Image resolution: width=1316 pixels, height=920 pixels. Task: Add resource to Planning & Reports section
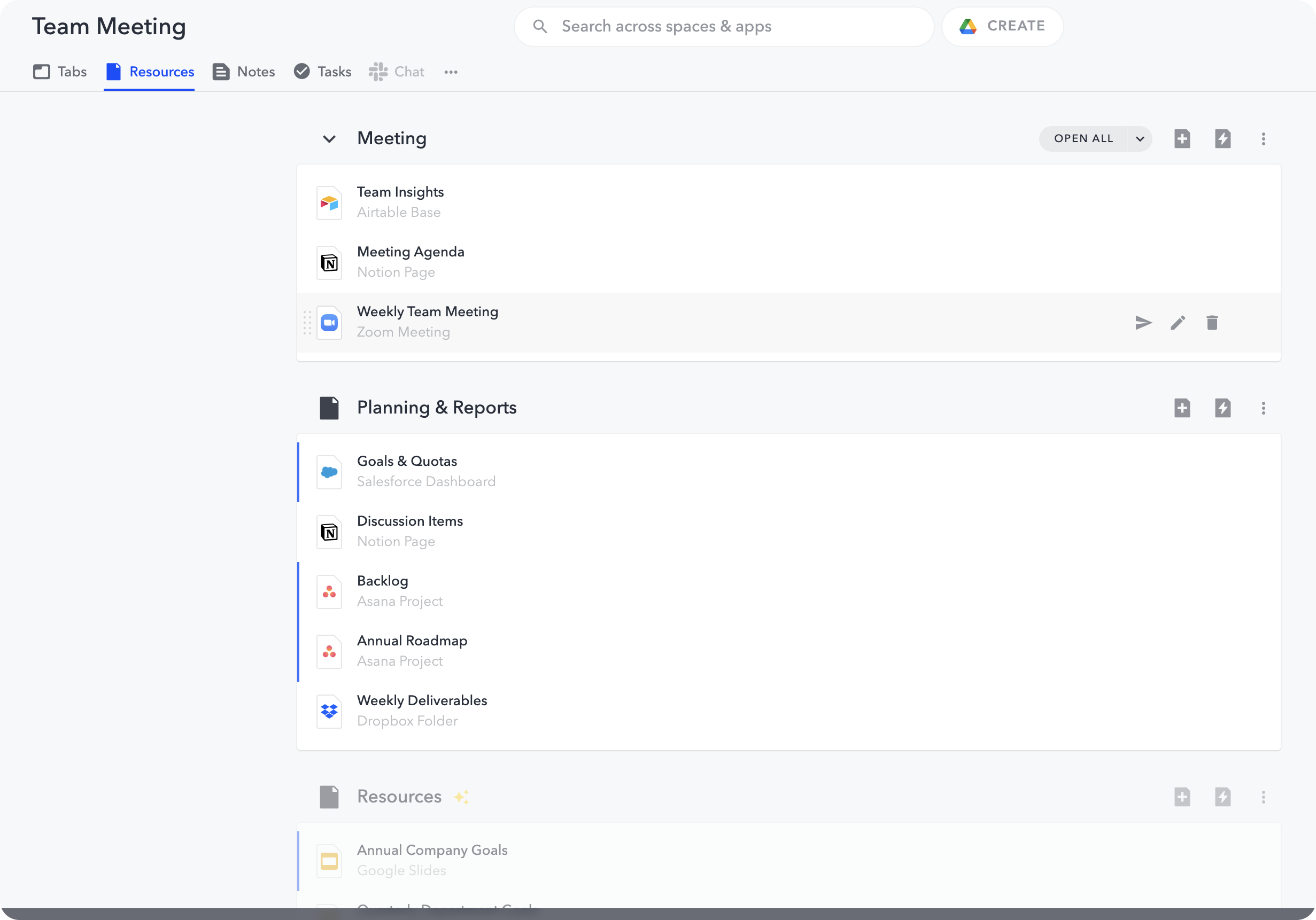click(1182, 408)
